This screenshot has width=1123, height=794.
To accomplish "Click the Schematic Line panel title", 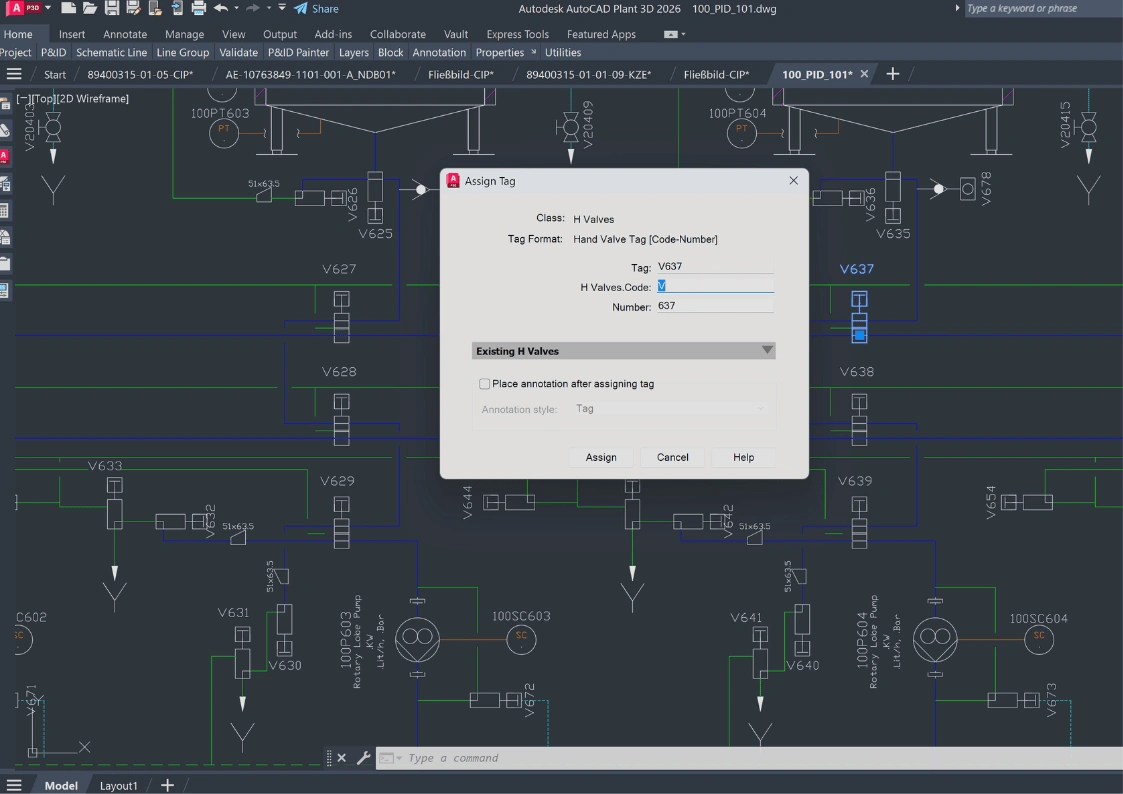I will (x=111, y=52).
